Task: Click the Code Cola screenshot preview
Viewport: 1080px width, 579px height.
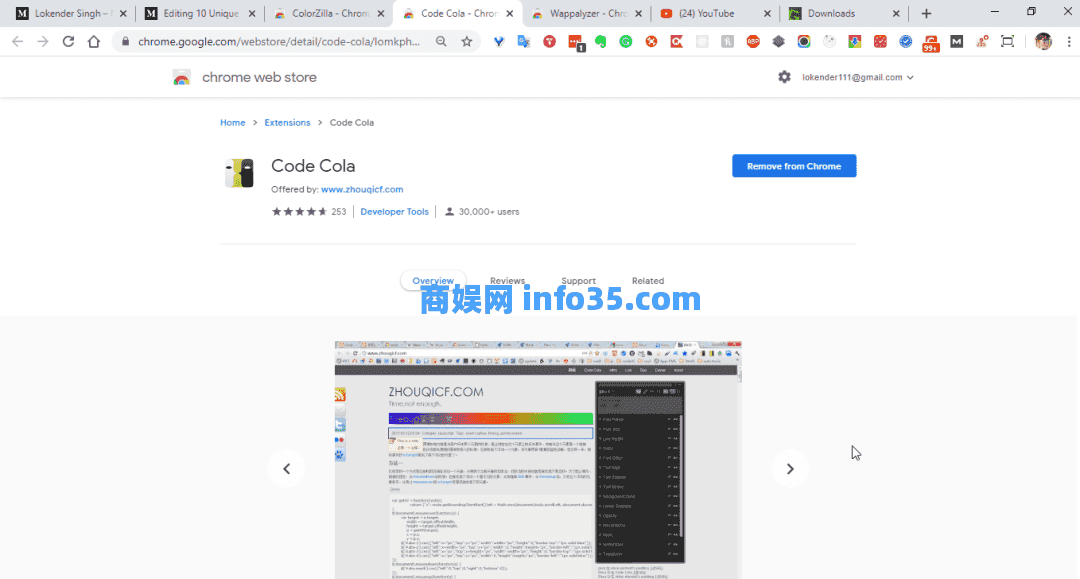Action: click(538, 460)
